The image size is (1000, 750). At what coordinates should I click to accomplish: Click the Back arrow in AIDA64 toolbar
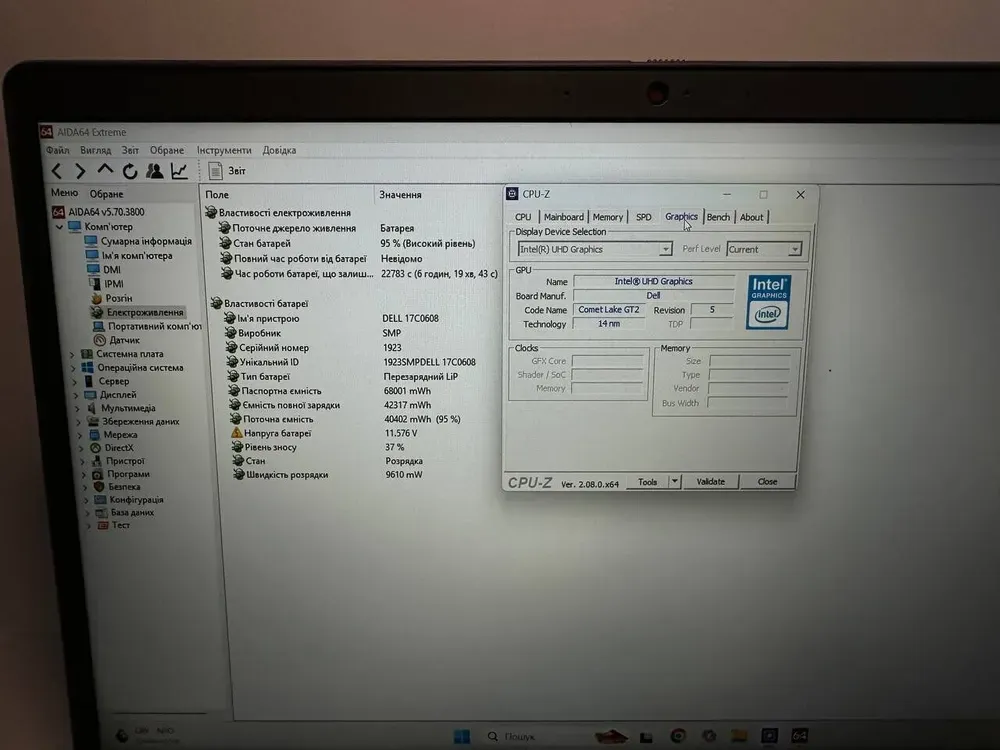click(x=57, y=172)
